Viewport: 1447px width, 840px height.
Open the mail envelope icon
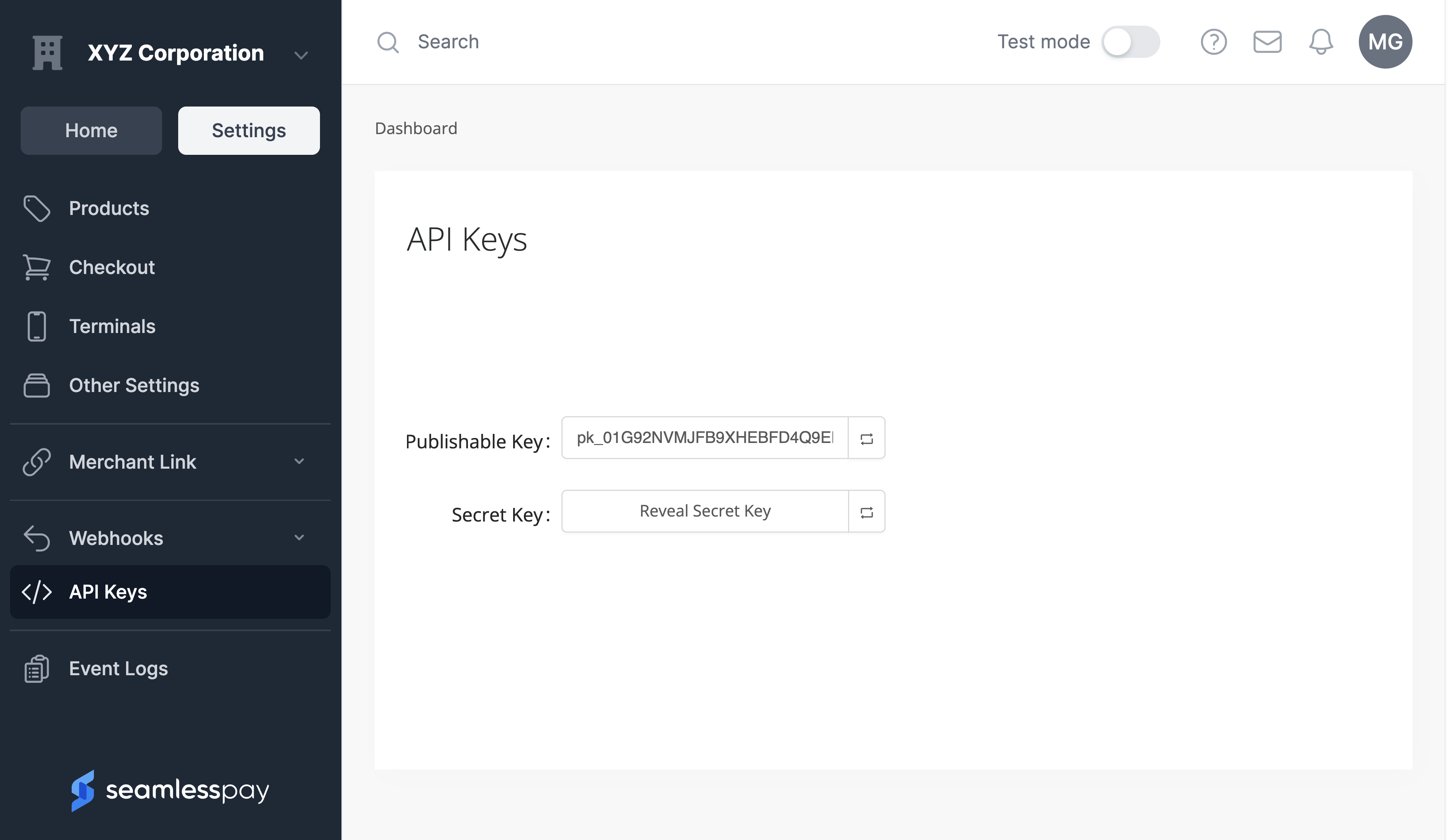(1267, 42)
